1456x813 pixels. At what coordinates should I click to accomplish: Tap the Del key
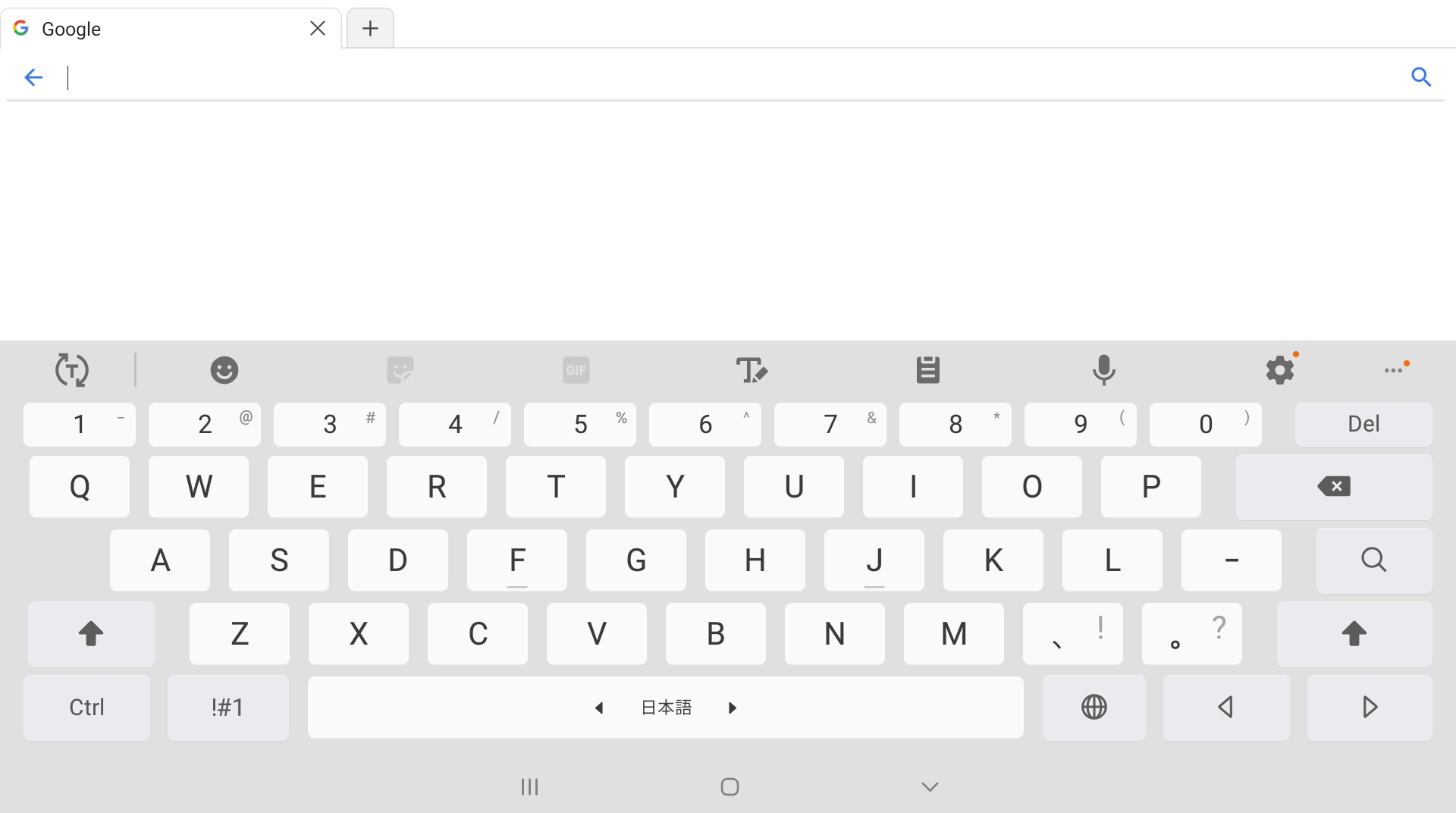tap(1363, 424)
